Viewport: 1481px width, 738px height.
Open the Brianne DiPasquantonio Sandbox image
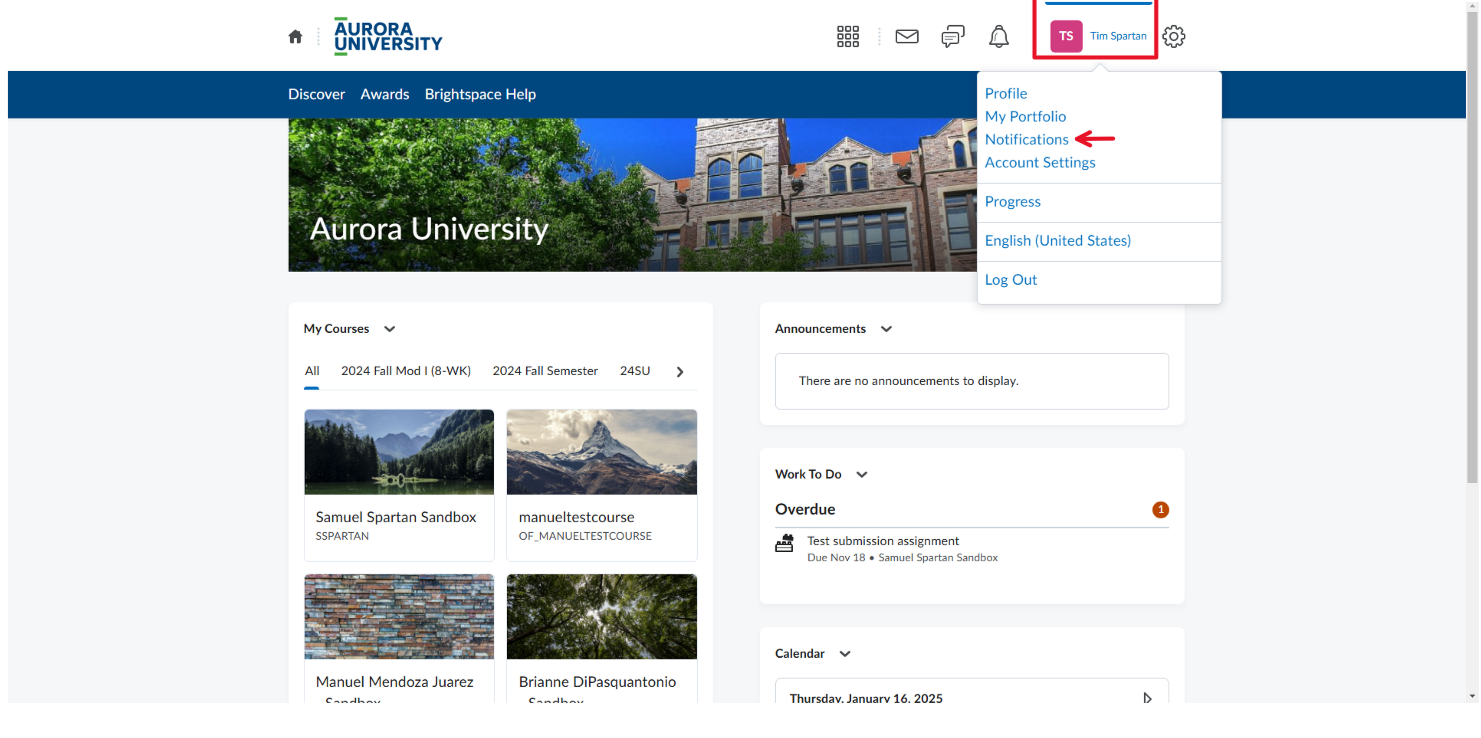[602, 616]
